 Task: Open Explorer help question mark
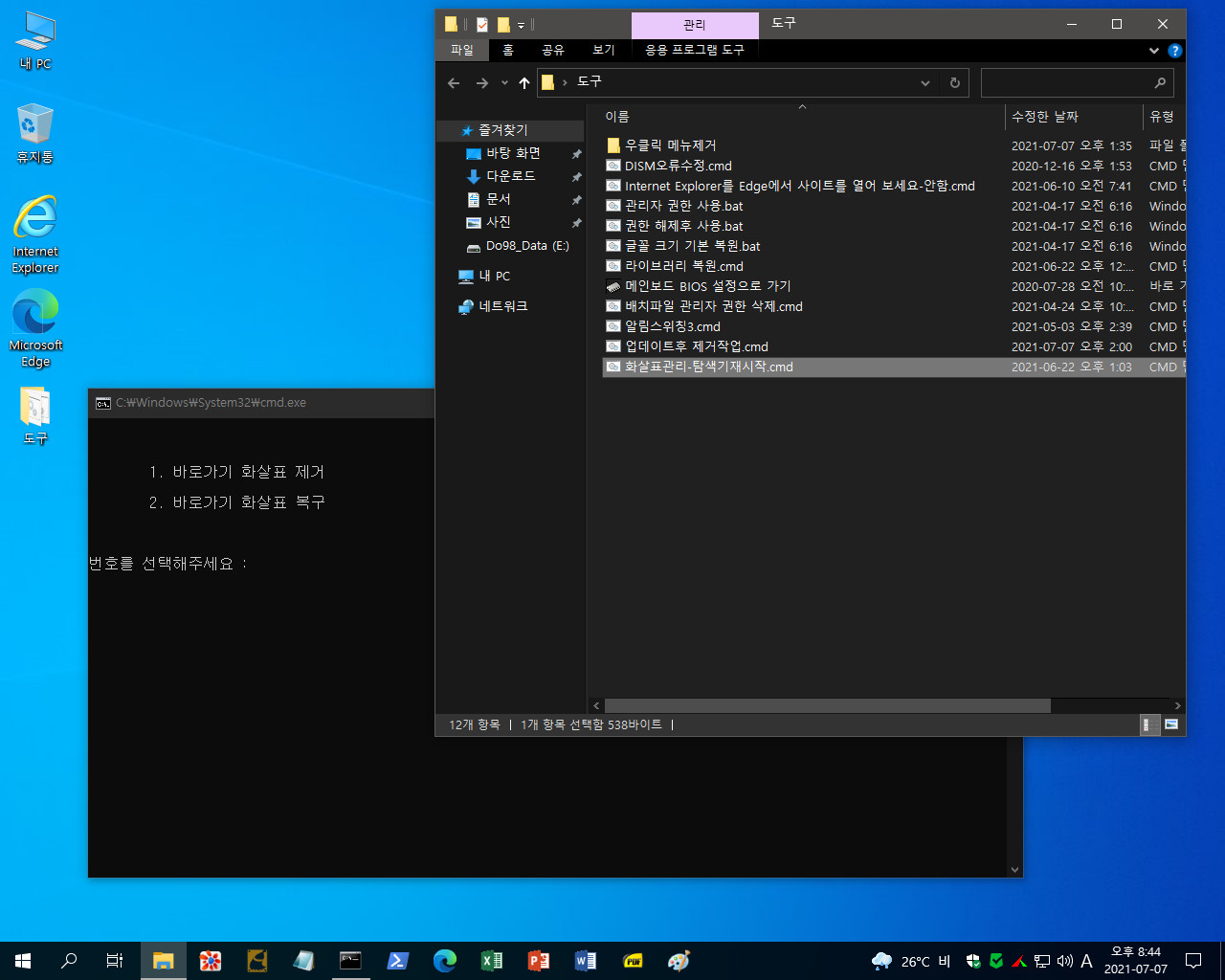point(1175,51)
